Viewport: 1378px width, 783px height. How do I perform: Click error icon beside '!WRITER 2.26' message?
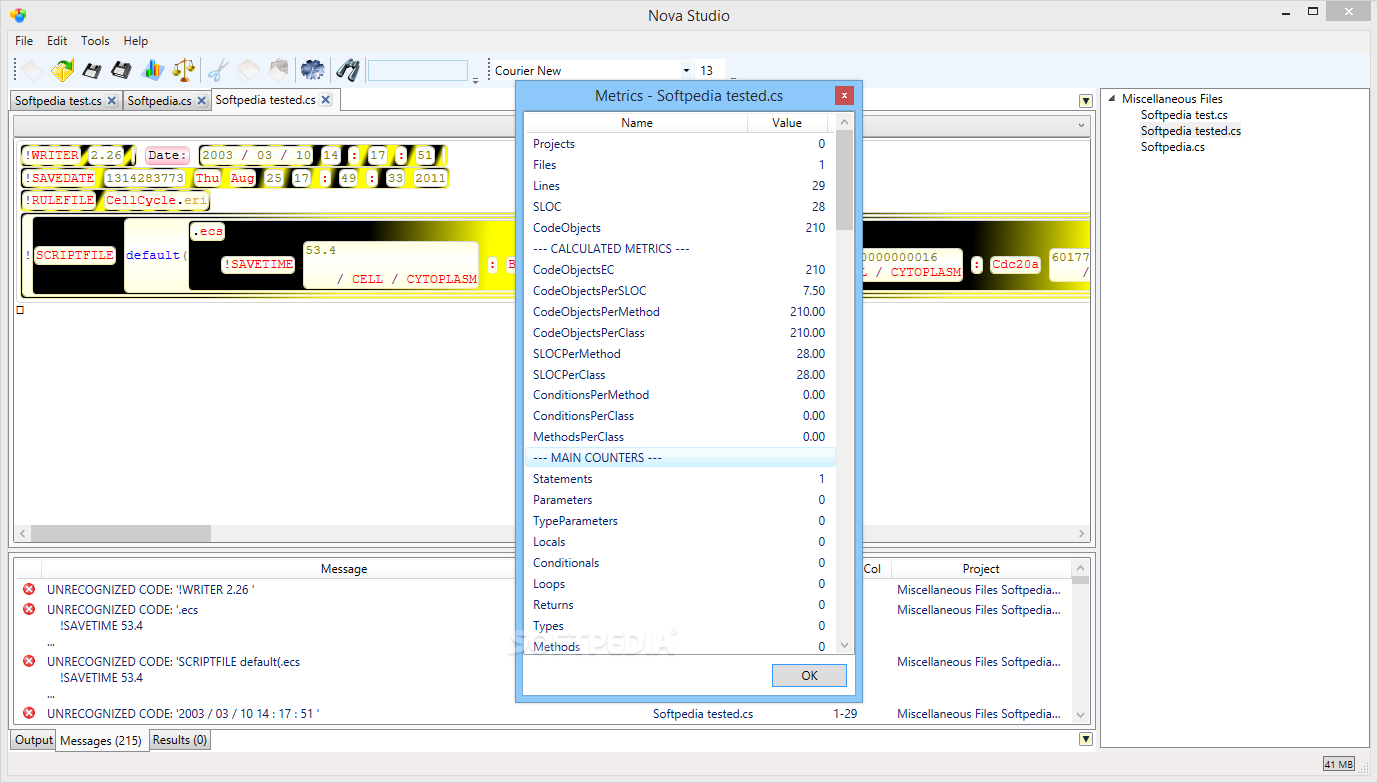click(29, 590)
